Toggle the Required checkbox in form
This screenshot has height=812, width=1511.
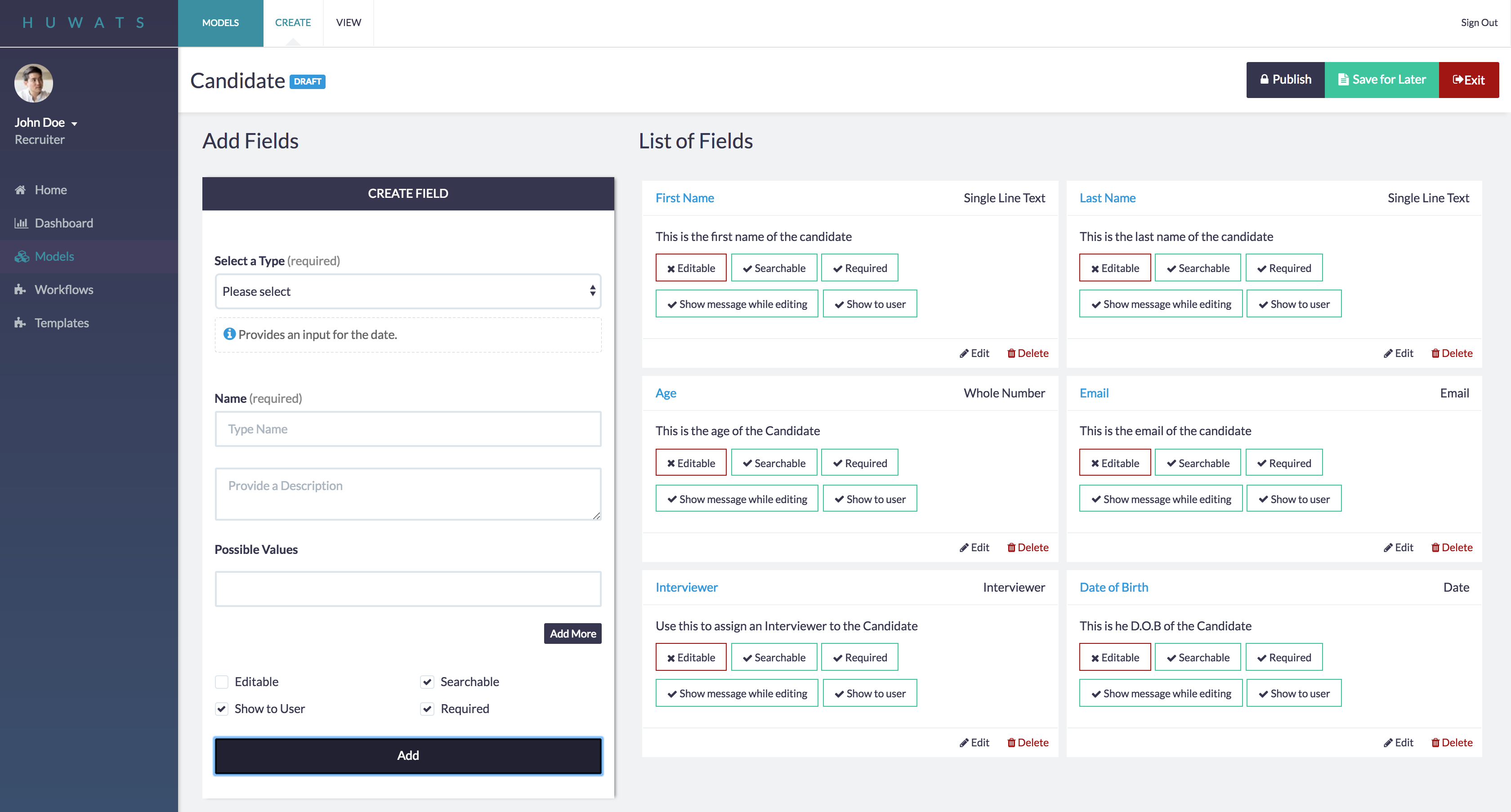428,709
